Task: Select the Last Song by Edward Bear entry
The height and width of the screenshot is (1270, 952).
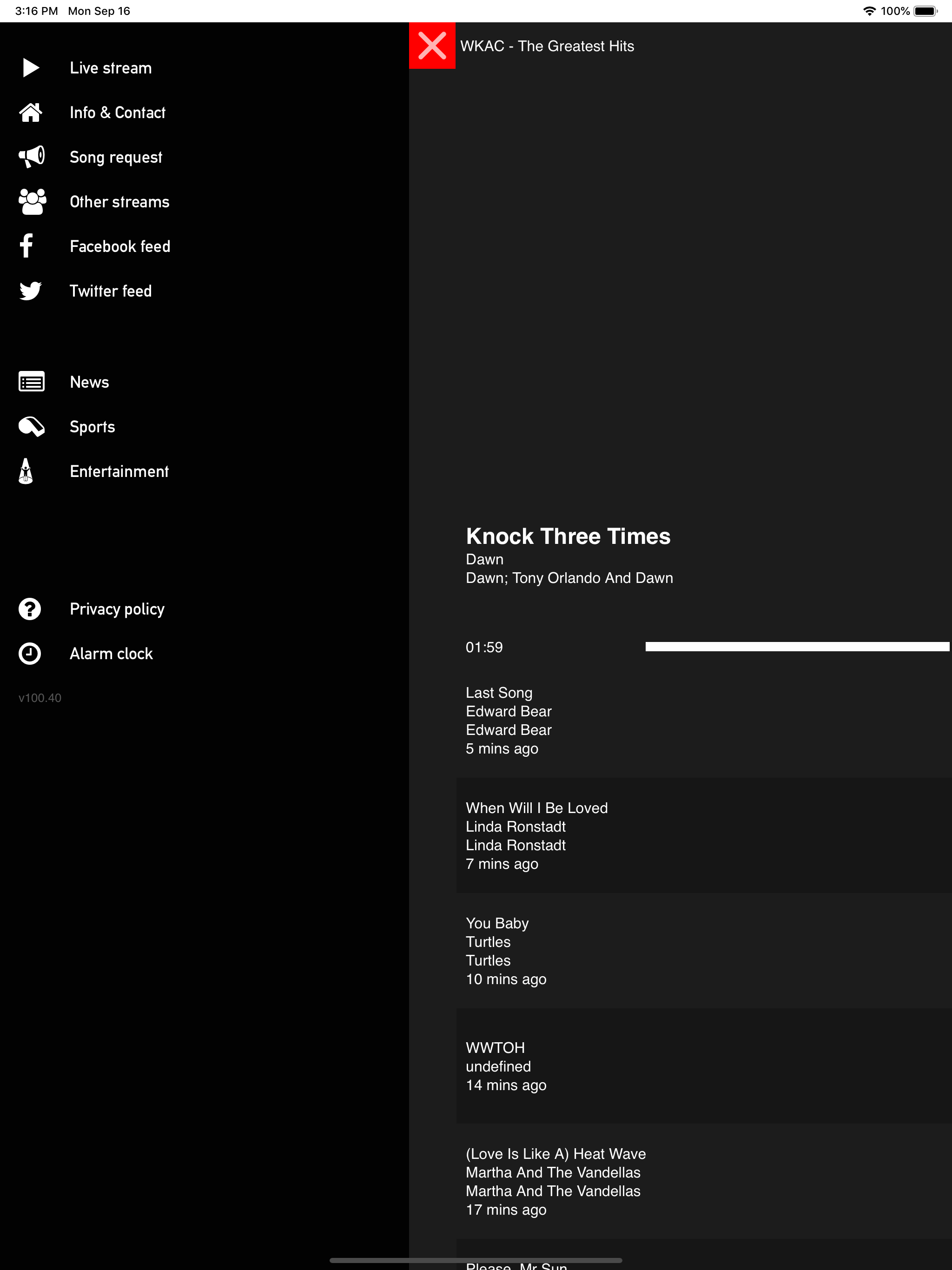Action: pos(704,720)
